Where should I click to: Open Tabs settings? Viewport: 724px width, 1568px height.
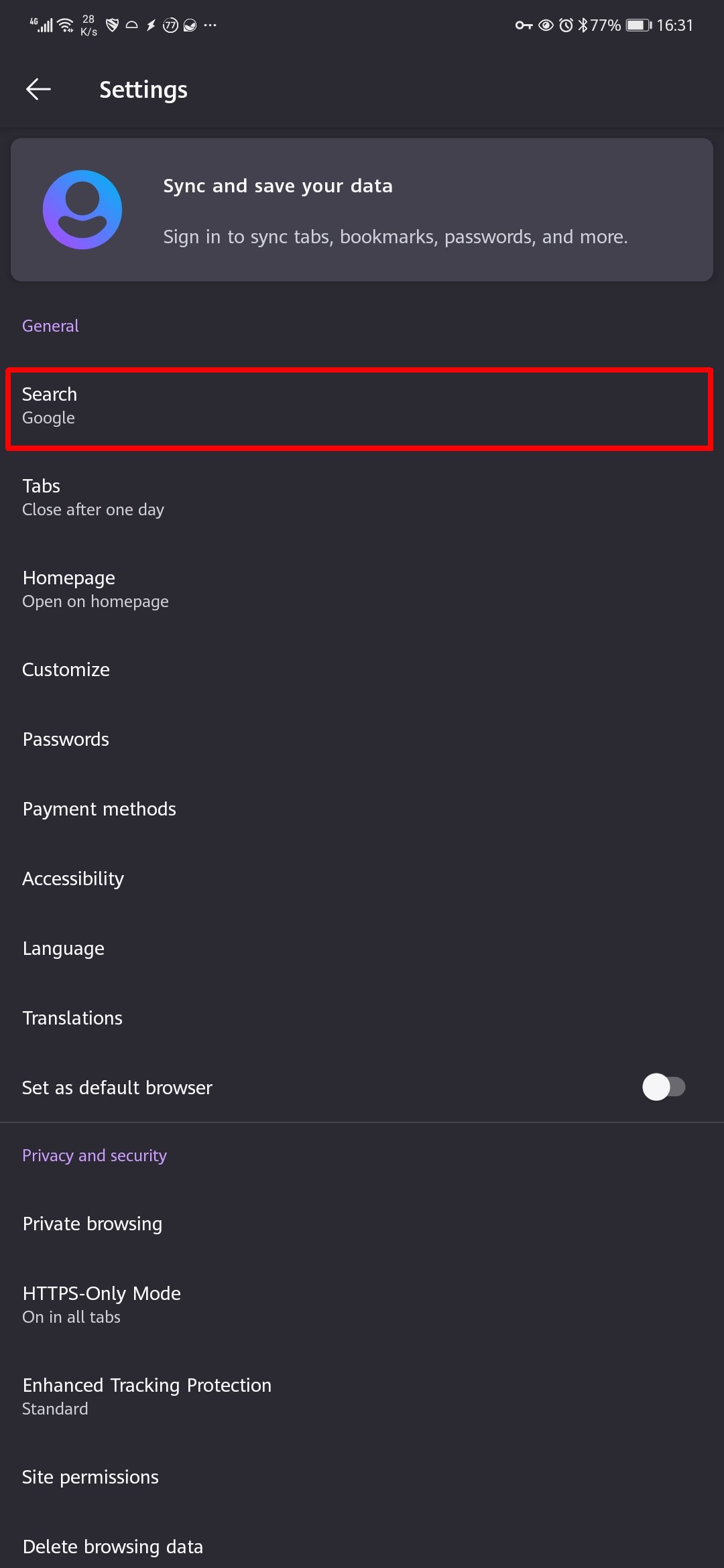pos(362,497)
